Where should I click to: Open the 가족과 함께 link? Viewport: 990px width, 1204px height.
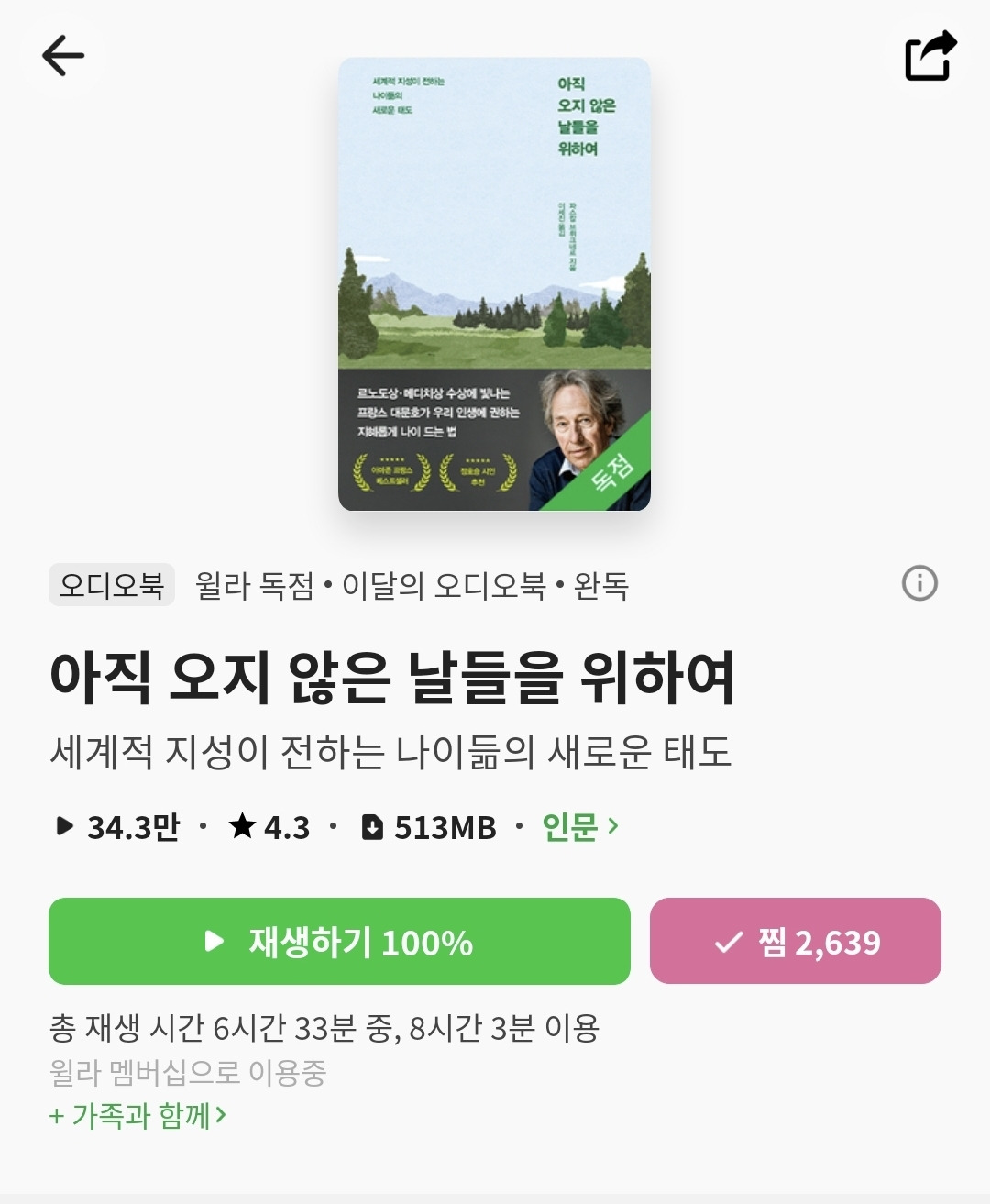pyautogui.click(x=137, y=1116)
